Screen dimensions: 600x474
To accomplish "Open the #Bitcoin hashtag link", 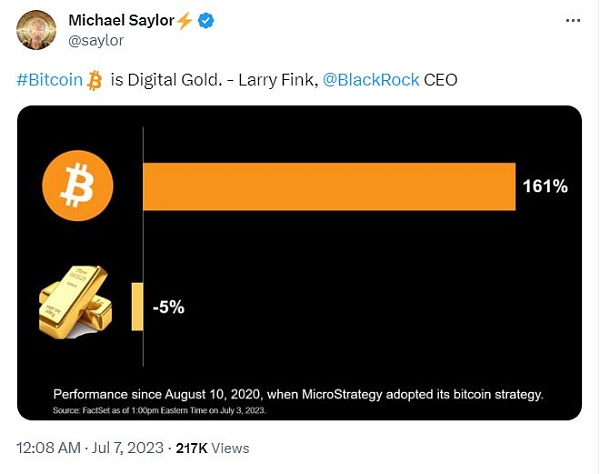I will (49, 80).
